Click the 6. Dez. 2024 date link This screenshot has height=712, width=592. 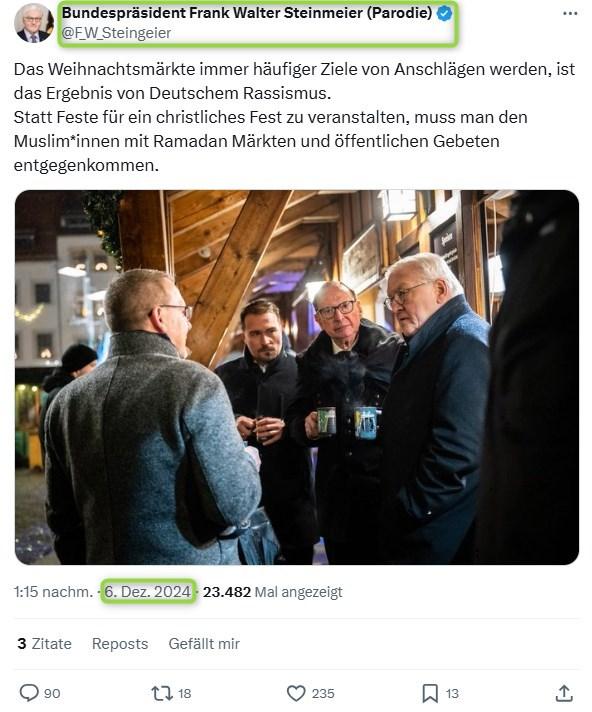148,592
